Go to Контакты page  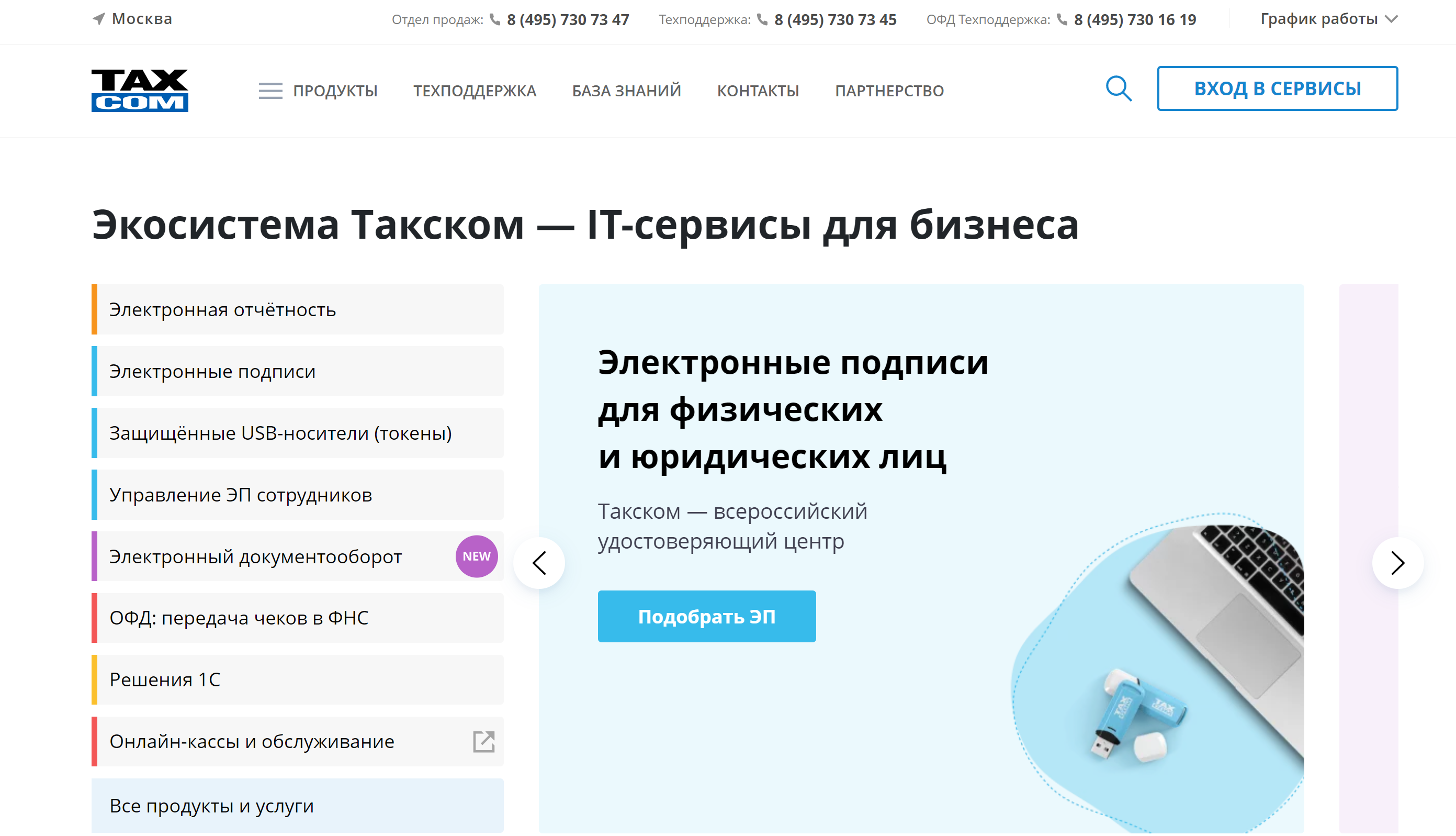[x=758, y=91]
